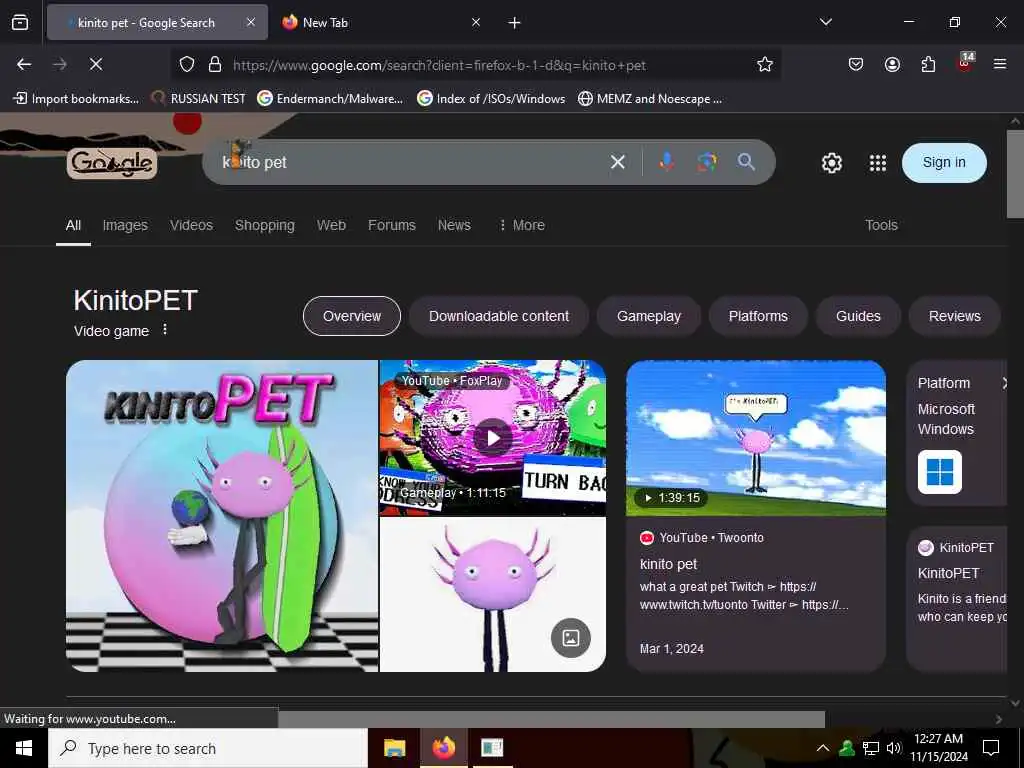Select Downloadable content chip
This screenshot has height=768, width=1024.
[499, 316]
